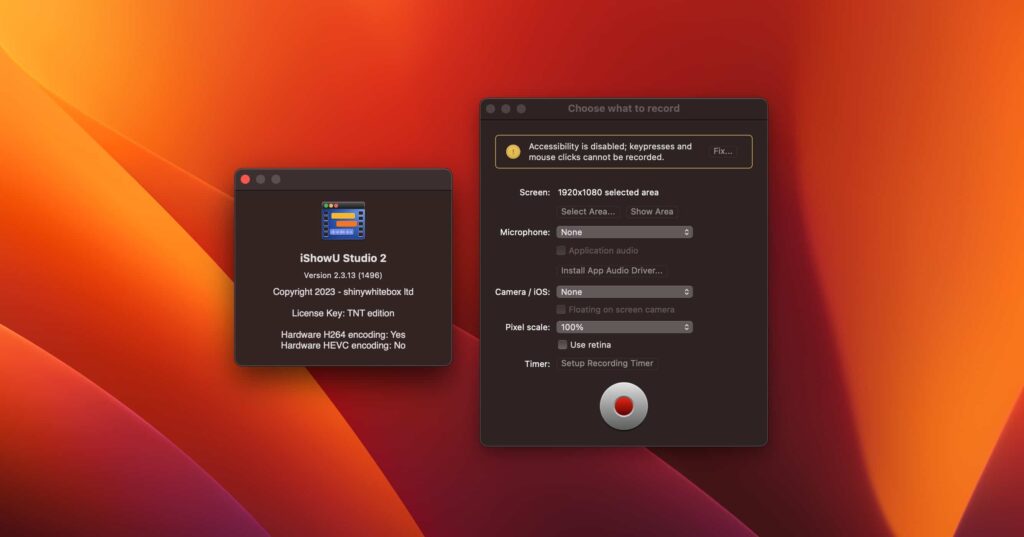Click the Timer: label
Screen dimensions: 1024x537
tap(537, 364)
